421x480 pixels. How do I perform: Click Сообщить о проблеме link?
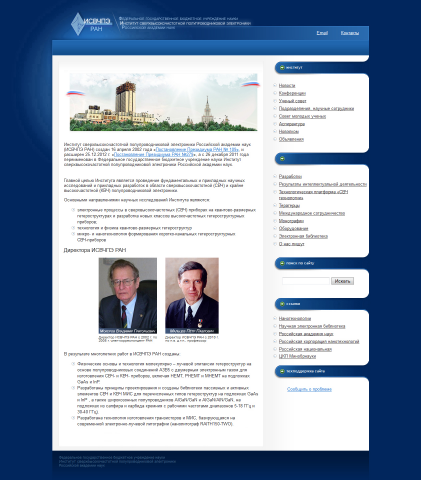tap(309, 389)
